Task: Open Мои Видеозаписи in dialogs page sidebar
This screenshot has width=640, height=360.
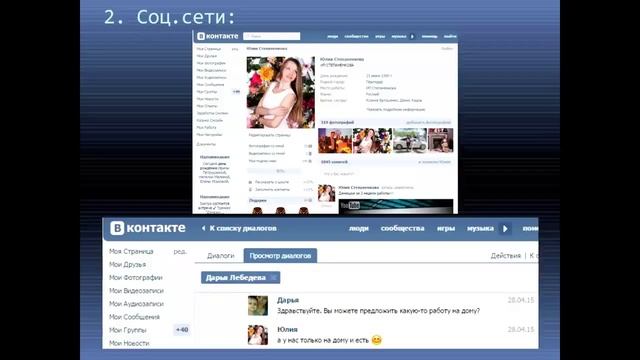Action: pyautogui.click(x=136, y=291)
